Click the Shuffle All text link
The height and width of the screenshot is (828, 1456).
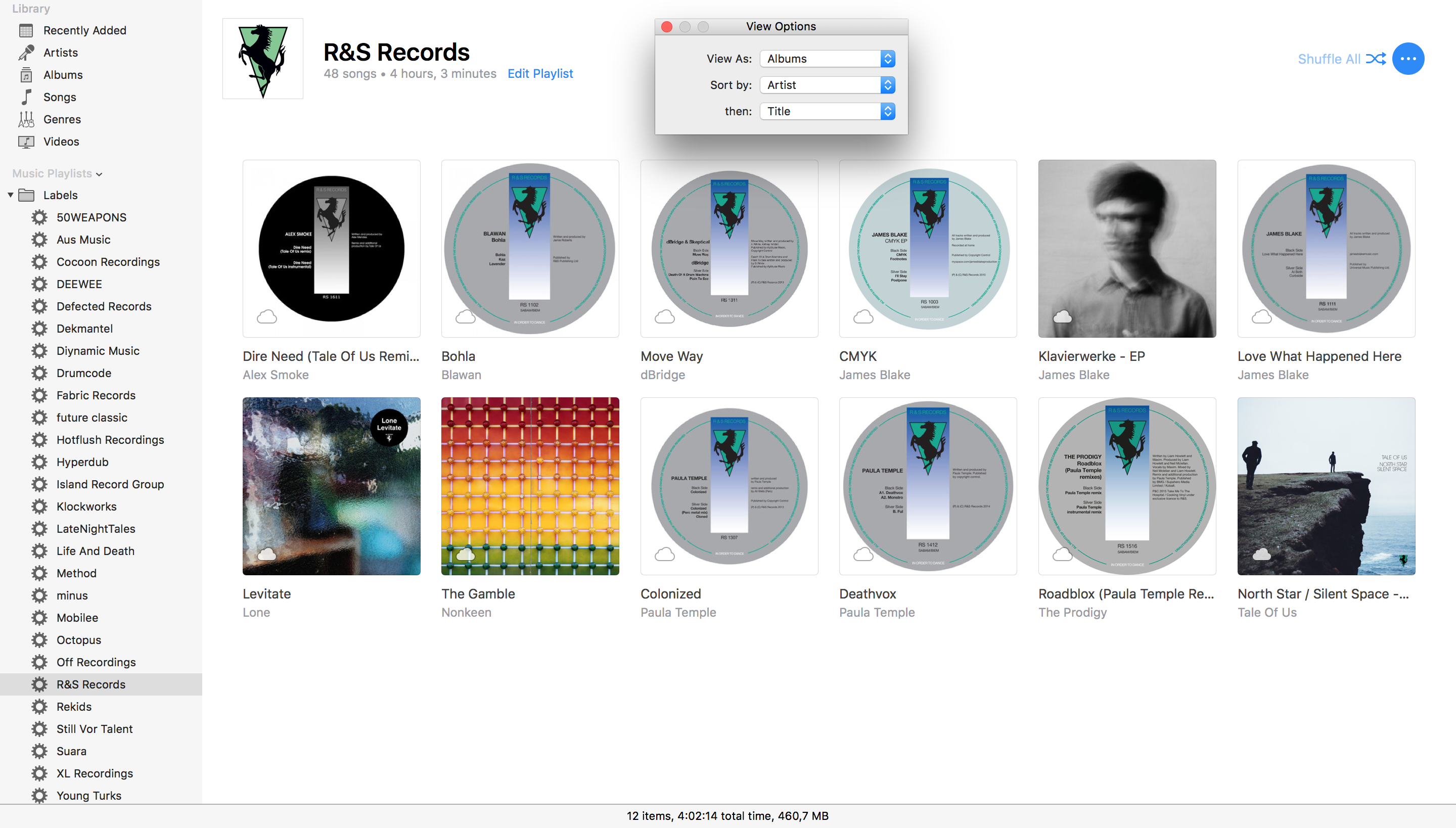tap(1329, 59)
